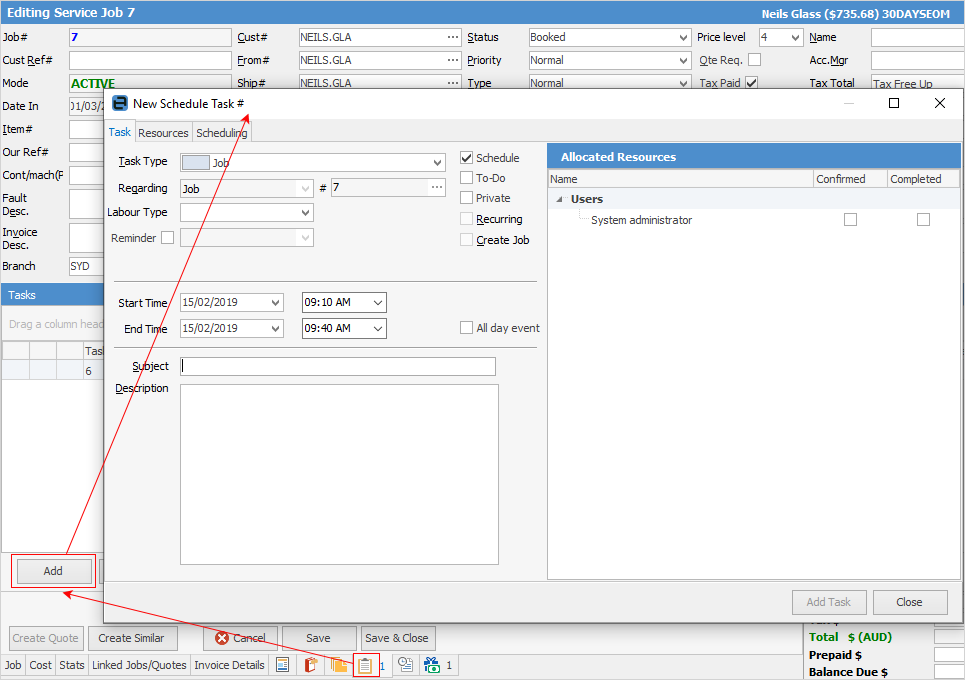This screenshot has width=965, height=680.
Task: Click the Cust# ellipsis lookup button
Action: [453, 38]
